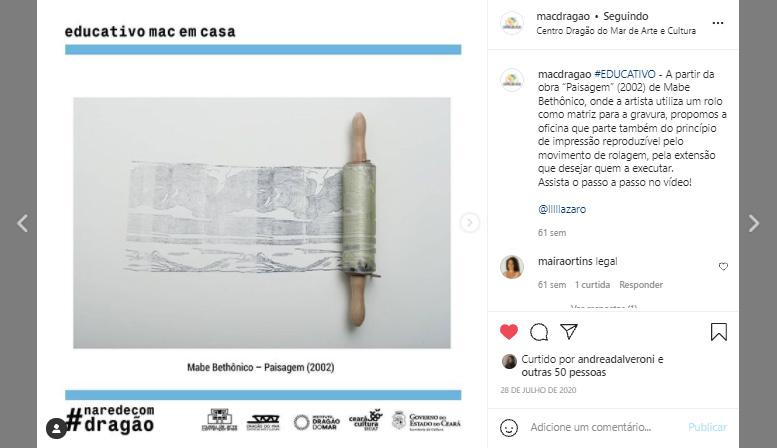Go to the previous post with left arrow
Screen dimensions: 777x448
pyautogui.click(x=22, y=223)
